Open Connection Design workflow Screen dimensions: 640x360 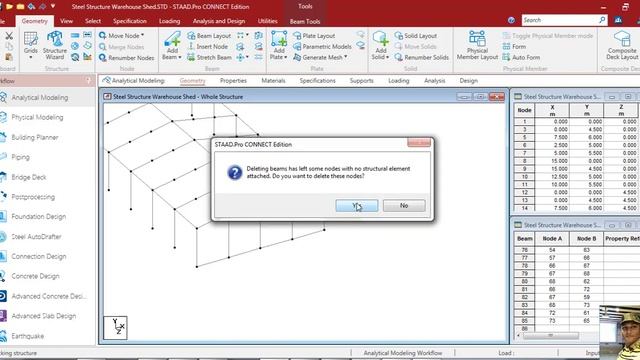pyautogui.click(x=38, y=256)
